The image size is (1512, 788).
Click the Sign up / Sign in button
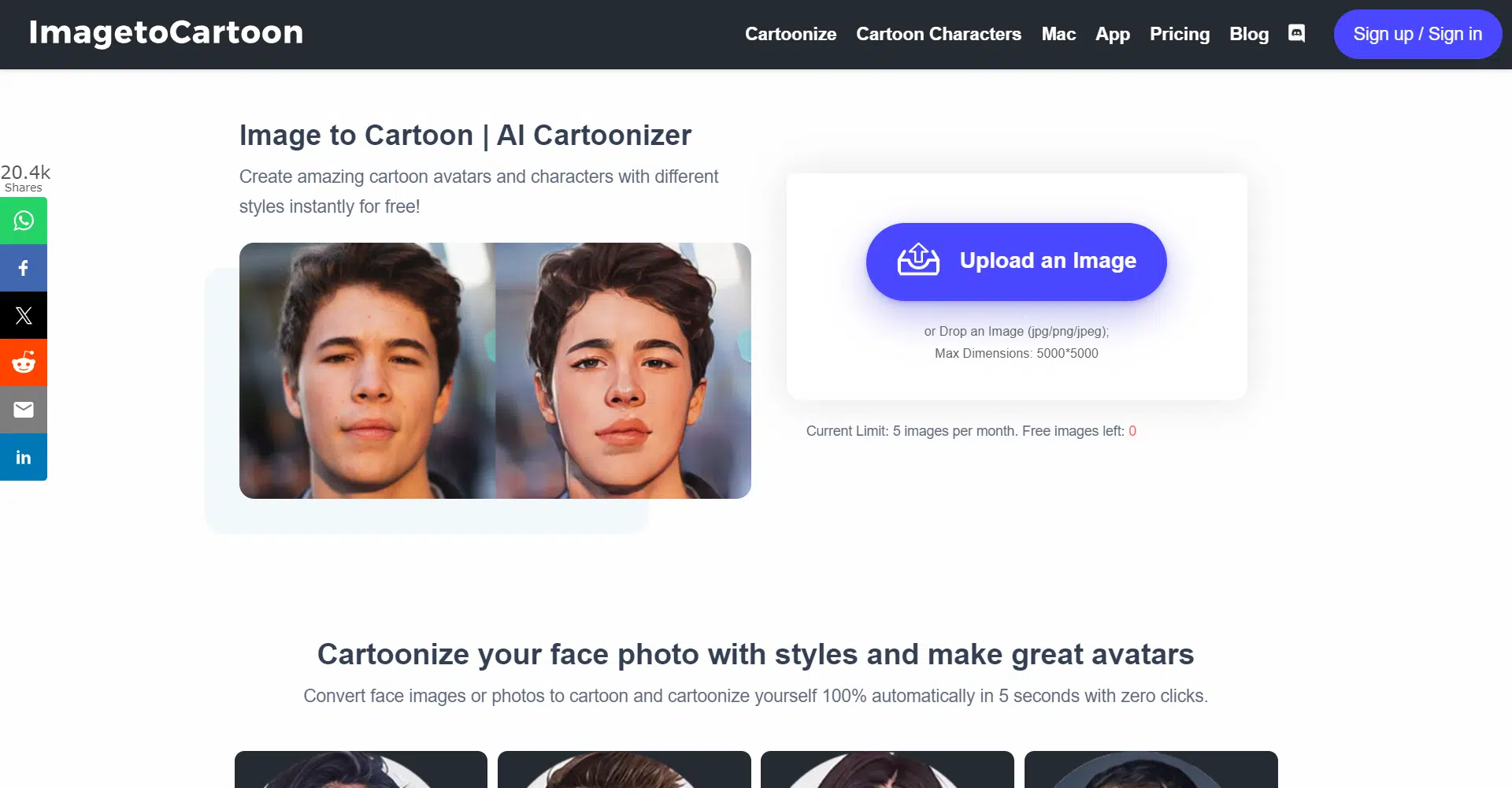pyautogui.click(x=1417, y=34)
